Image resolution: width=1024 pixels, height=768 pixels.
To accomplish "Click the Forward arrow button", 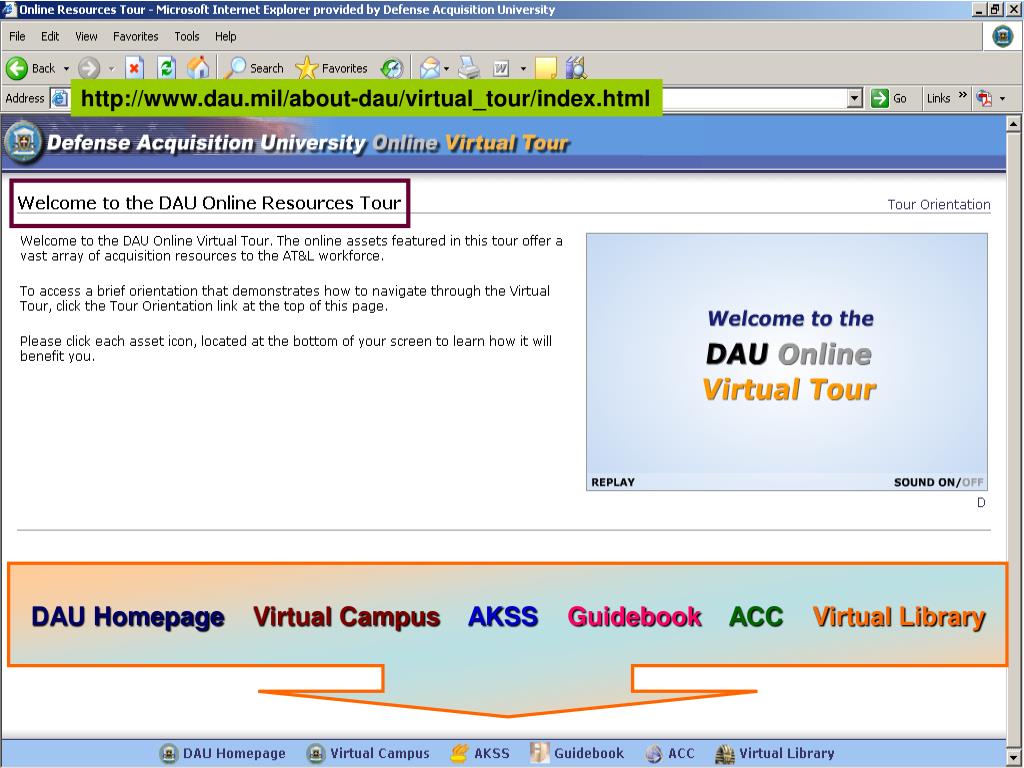I will point(89,68).
